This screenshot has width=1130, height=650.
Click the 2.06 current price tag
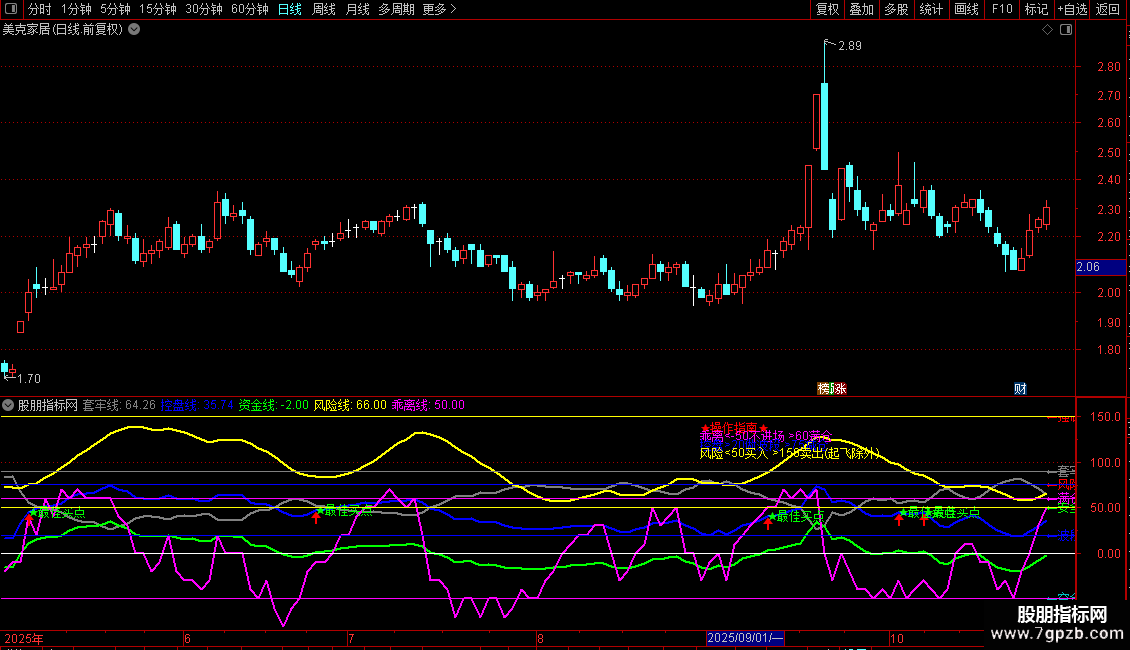(x=1087, y=267)
